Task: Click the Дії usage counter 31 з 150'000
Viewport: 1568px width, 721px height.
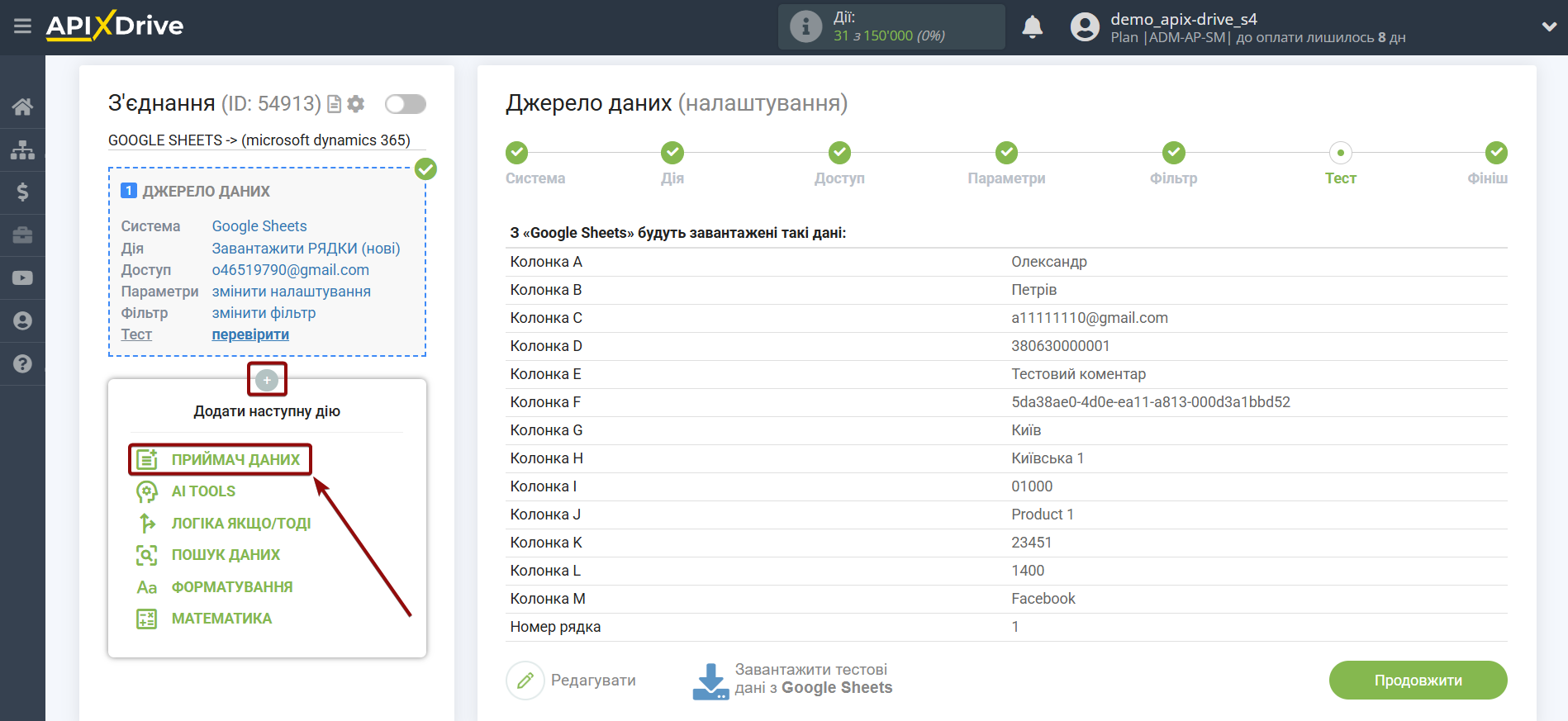Action: [x=889, y=36]
